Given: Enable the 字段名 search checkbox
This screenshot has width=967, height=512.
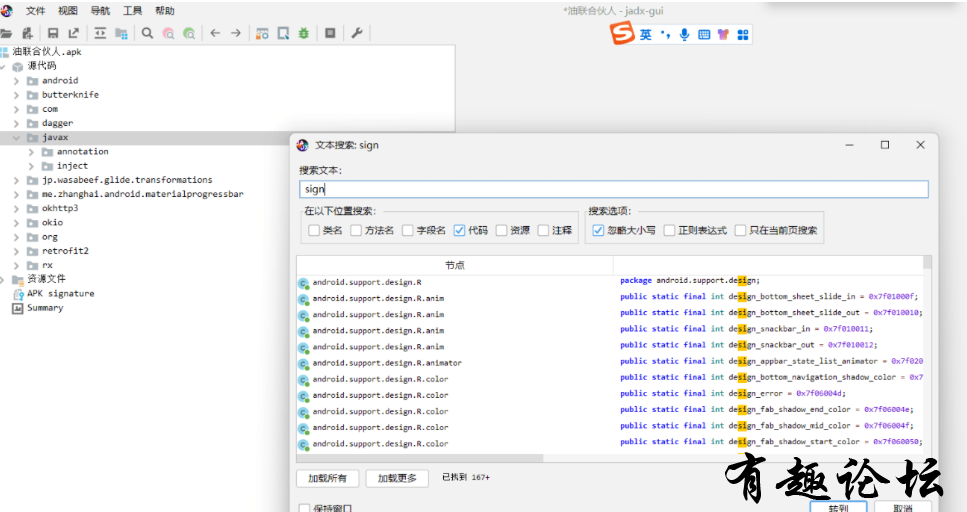Looking at the screenshot, I should tap(408, 230).
